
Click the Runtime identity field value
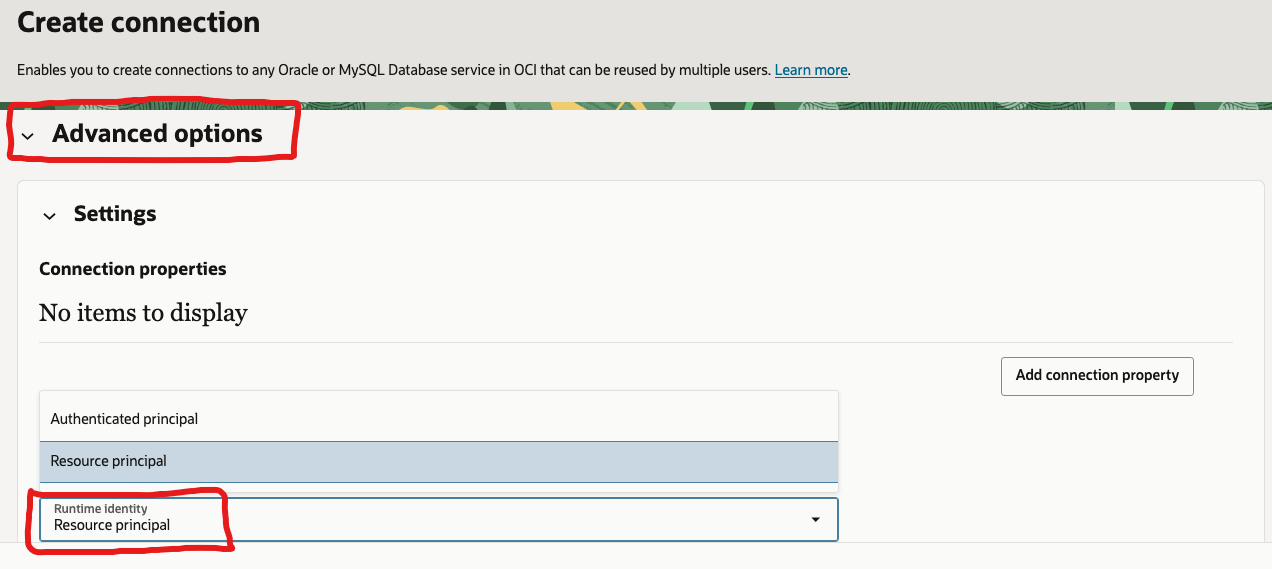112,525
